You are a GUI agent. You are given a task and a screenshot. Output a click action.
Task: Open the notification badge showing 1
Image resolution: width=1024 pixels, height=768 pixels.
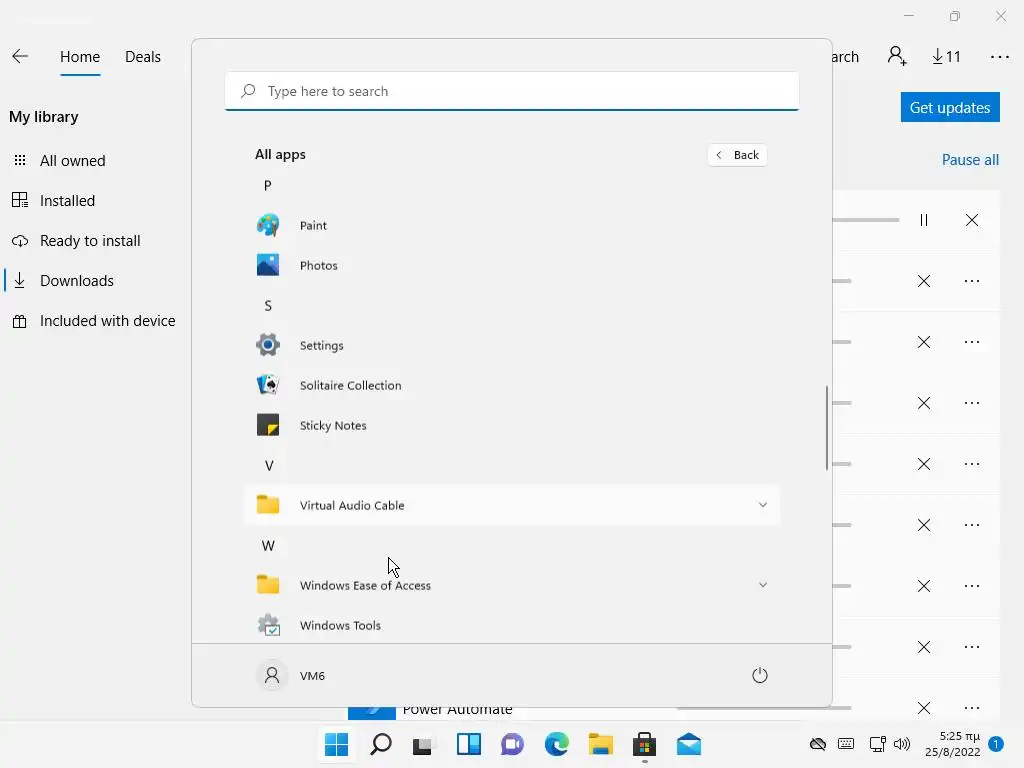pos(996,744)
